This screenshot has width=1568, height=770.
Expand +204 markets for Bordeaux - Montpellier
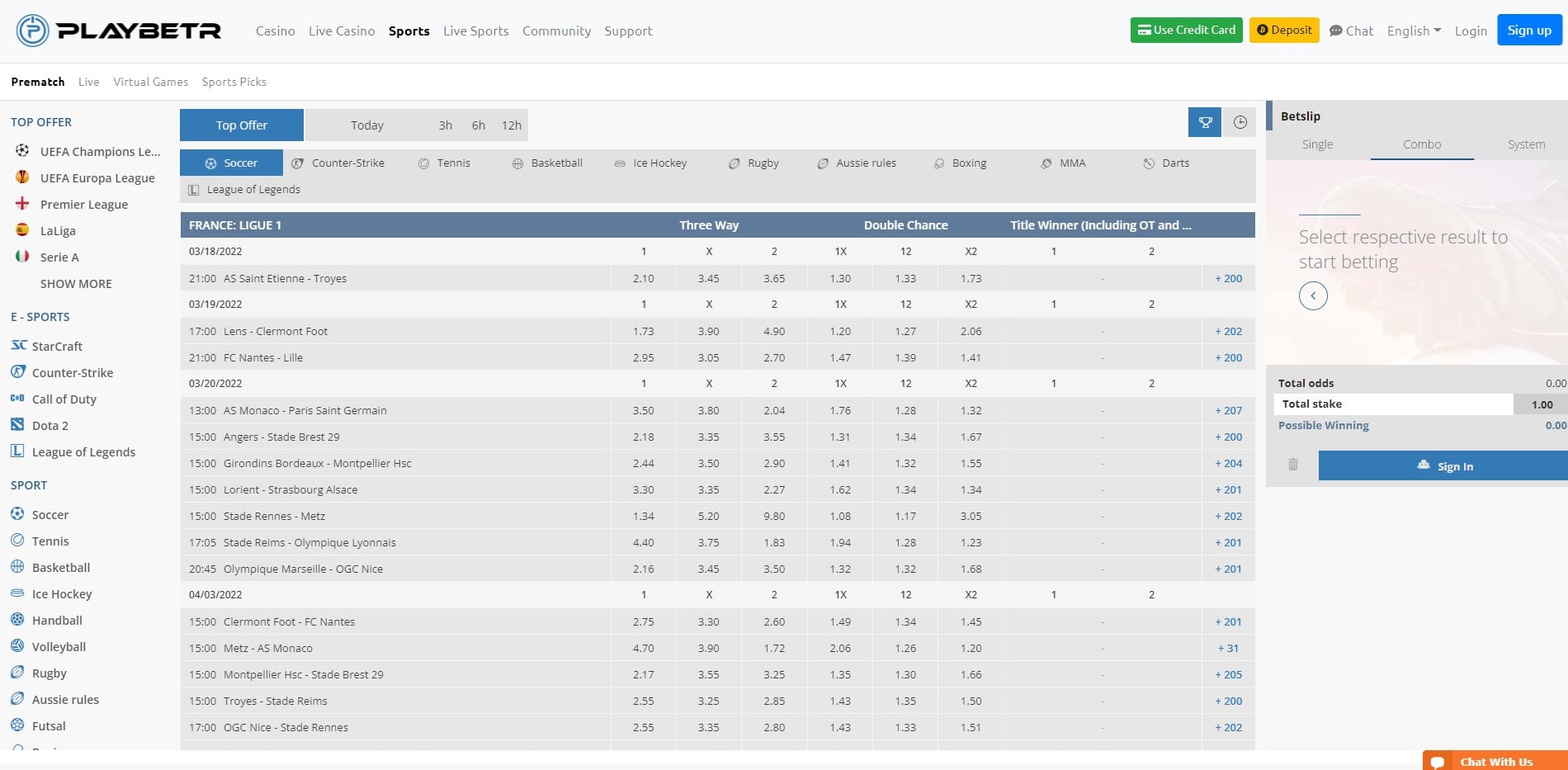click(1228, 463)
